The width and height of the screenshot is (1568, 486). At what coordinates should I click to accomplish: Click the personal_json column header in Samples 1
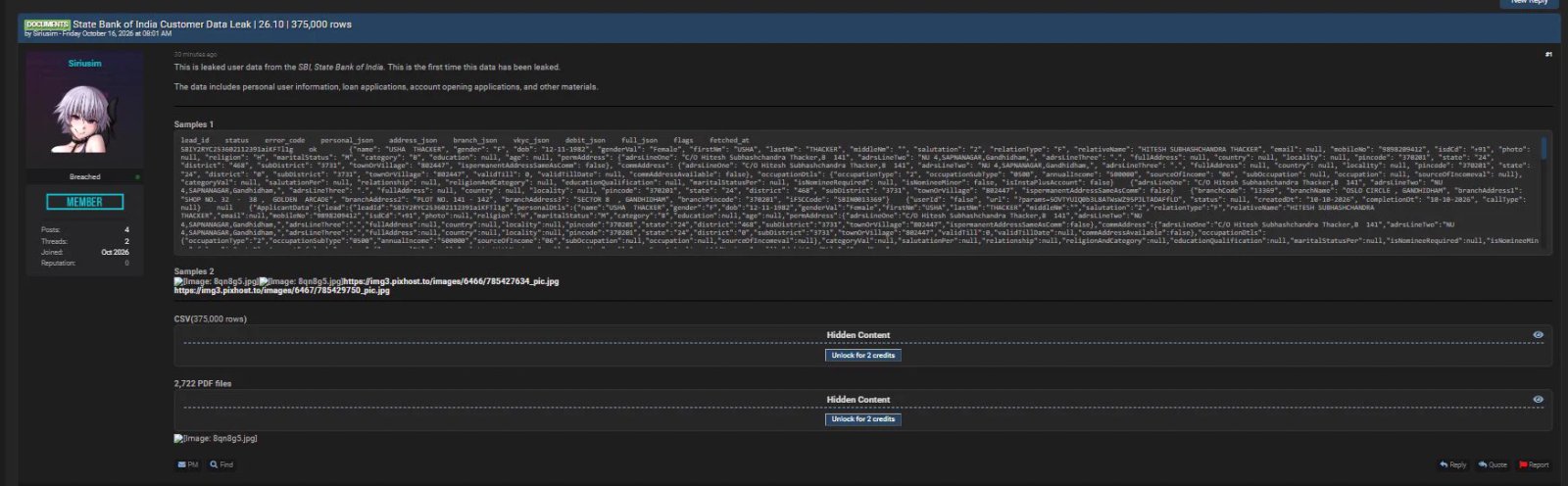tap(347, 140)
